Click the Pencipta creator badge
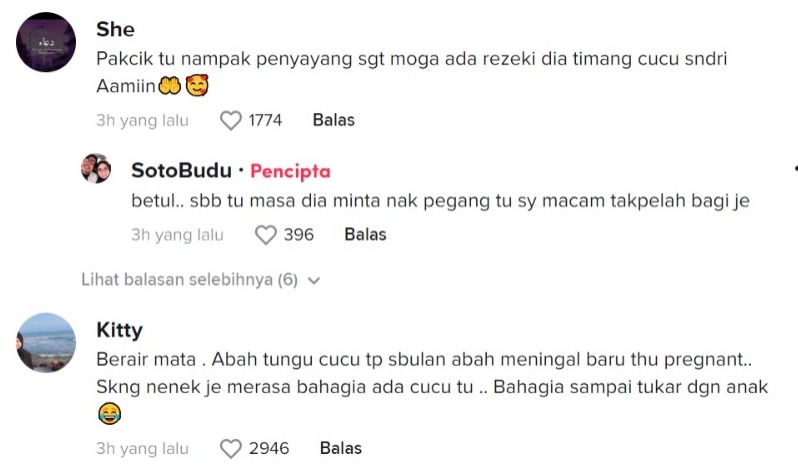Image resolution: width=798 pixels, height=469 pixels. coord(290,171)
